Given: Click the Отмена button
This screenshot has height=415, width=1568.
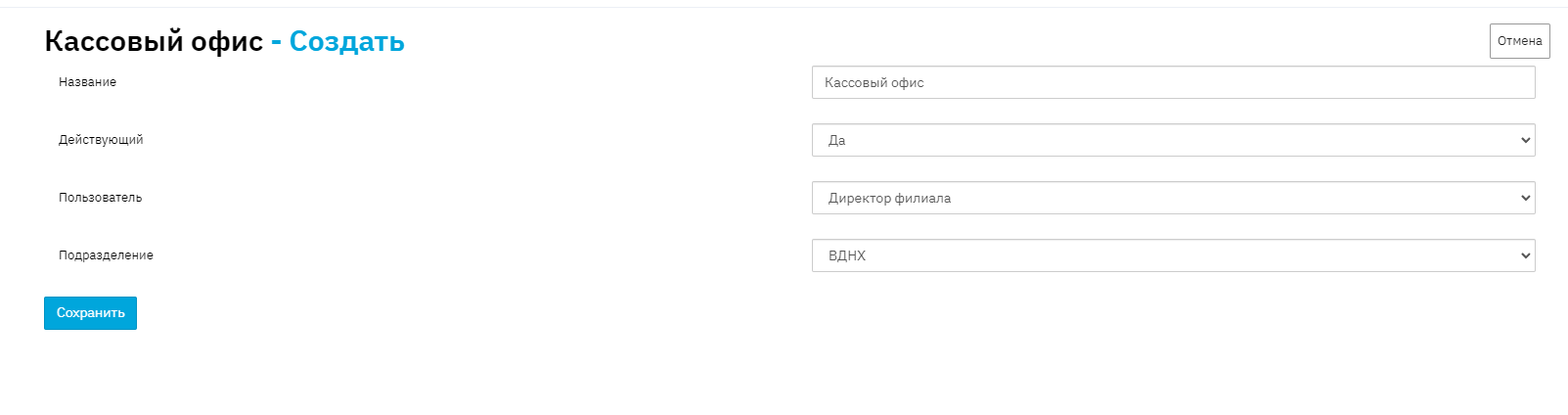Looking at the screenshot, I should point(1519,41).
